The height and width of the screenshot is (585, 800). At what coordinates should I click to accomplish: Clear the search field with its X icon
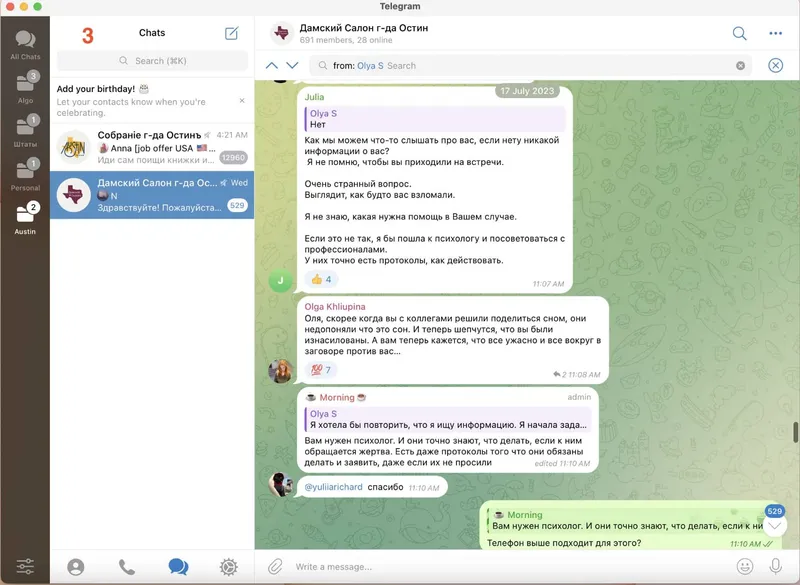(739, 64)
